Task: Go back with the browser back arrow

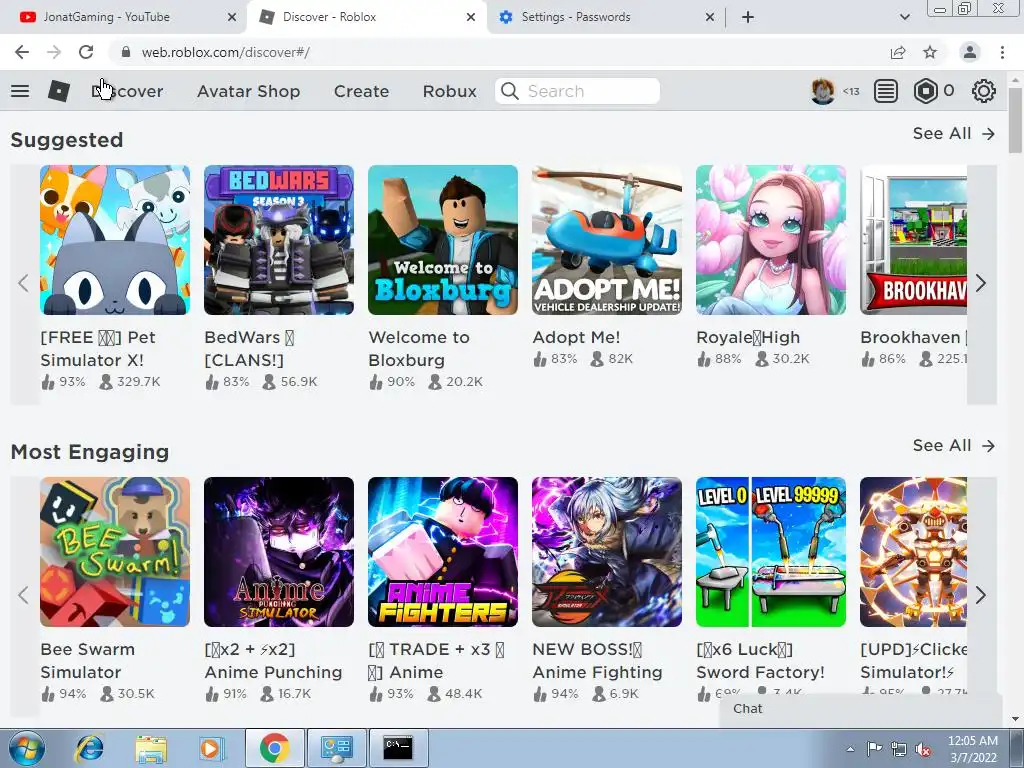Action: click(22, 52)
